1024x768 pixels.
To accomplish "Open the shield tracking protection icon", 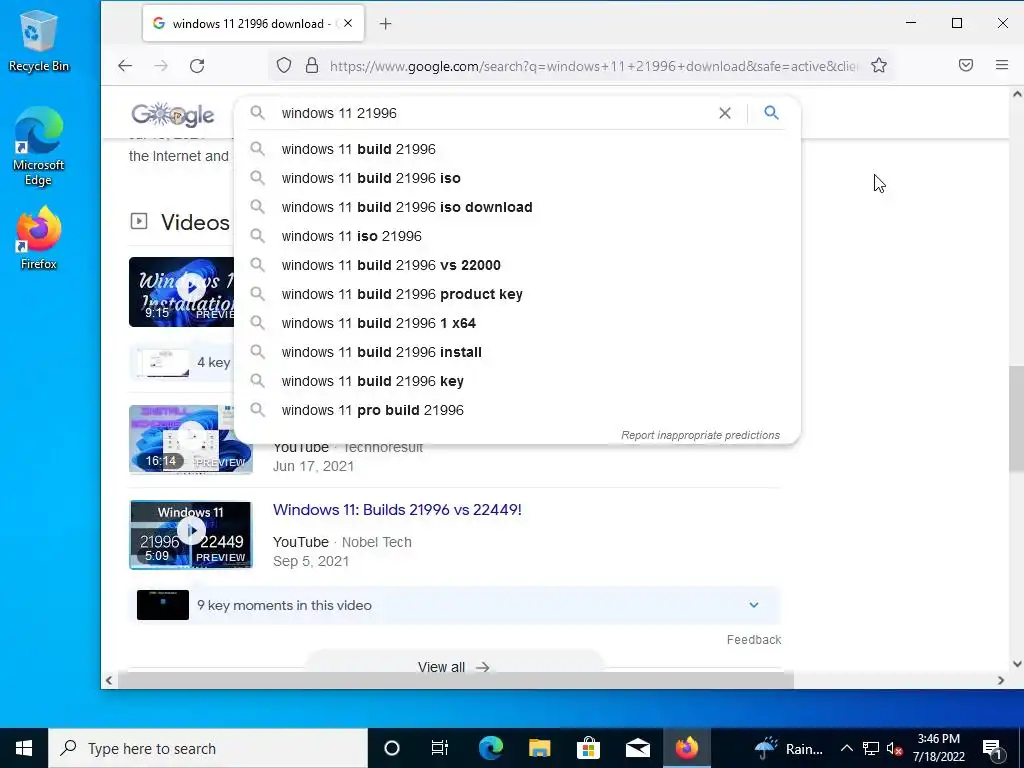I will click(x=283, y=65).
